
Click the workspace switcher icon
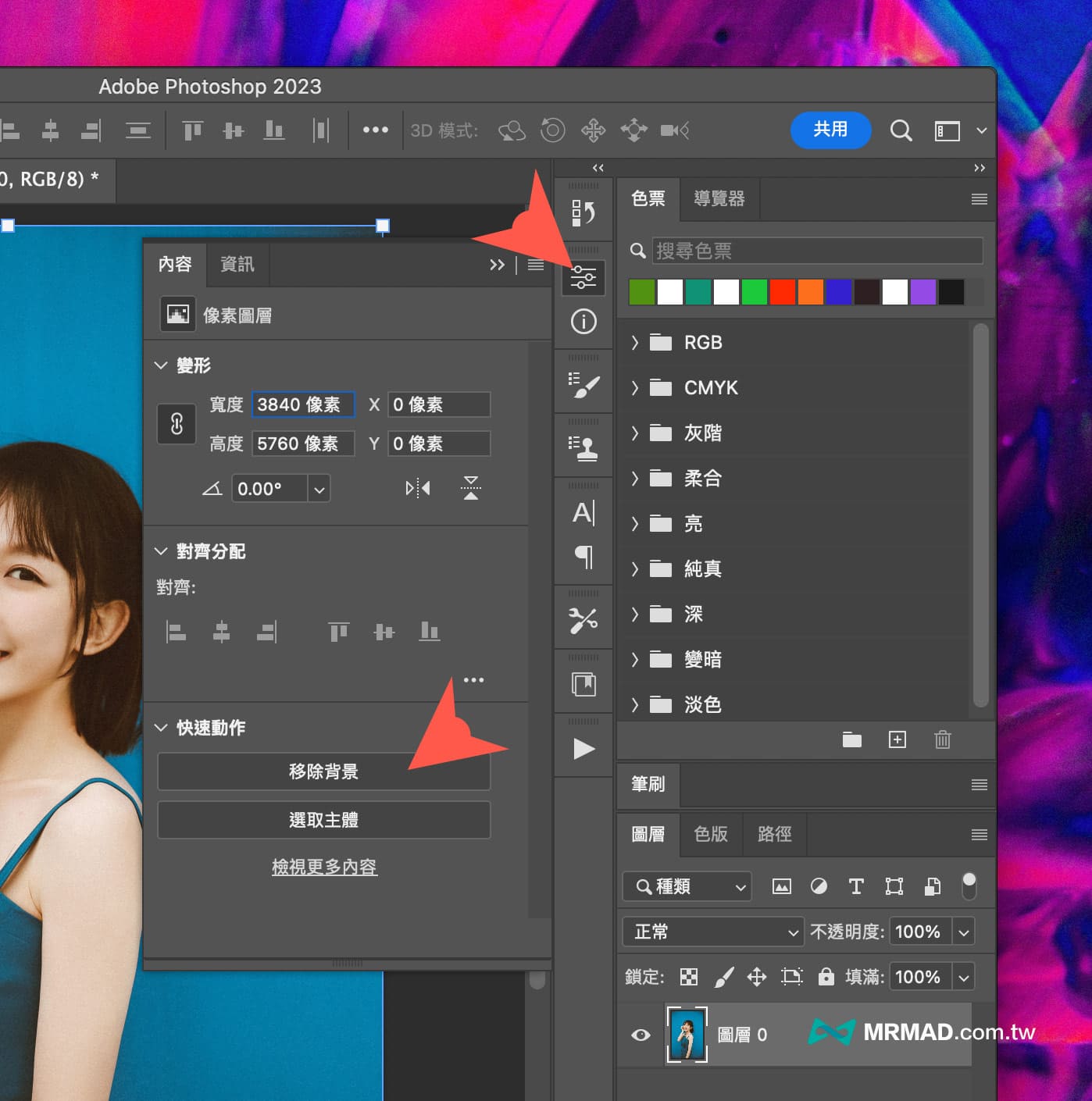tap(947, 130)
